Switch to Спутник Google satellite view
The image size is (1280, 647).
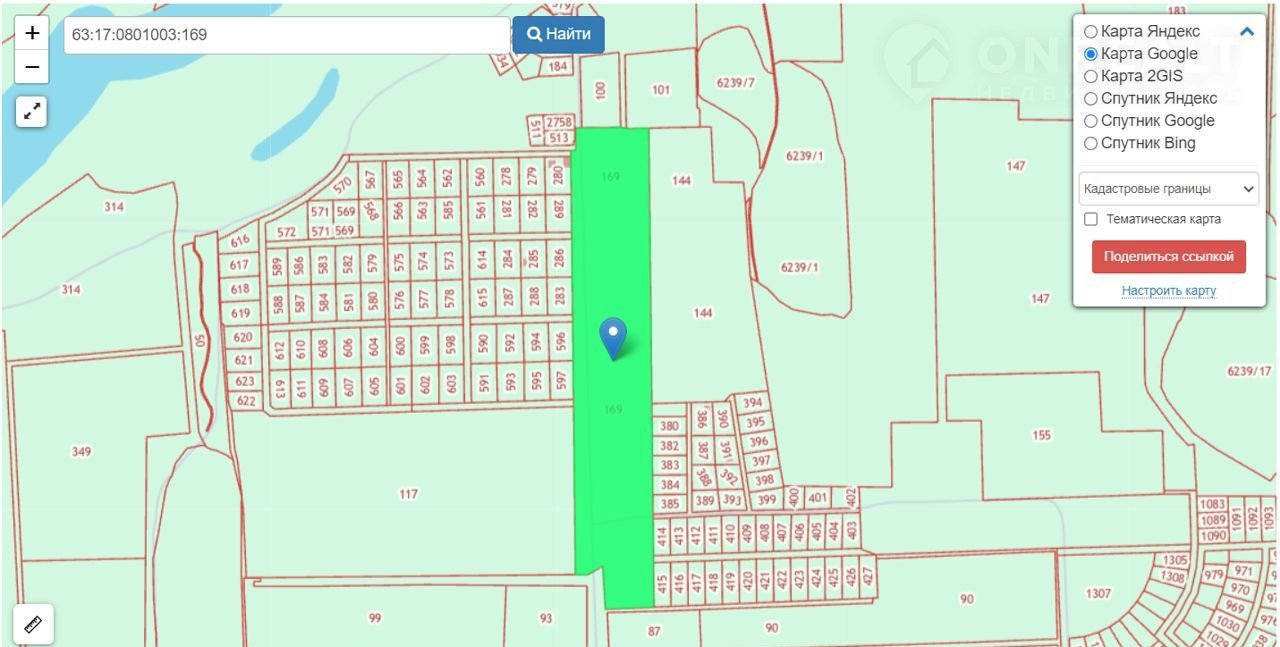coord(1091,121)
